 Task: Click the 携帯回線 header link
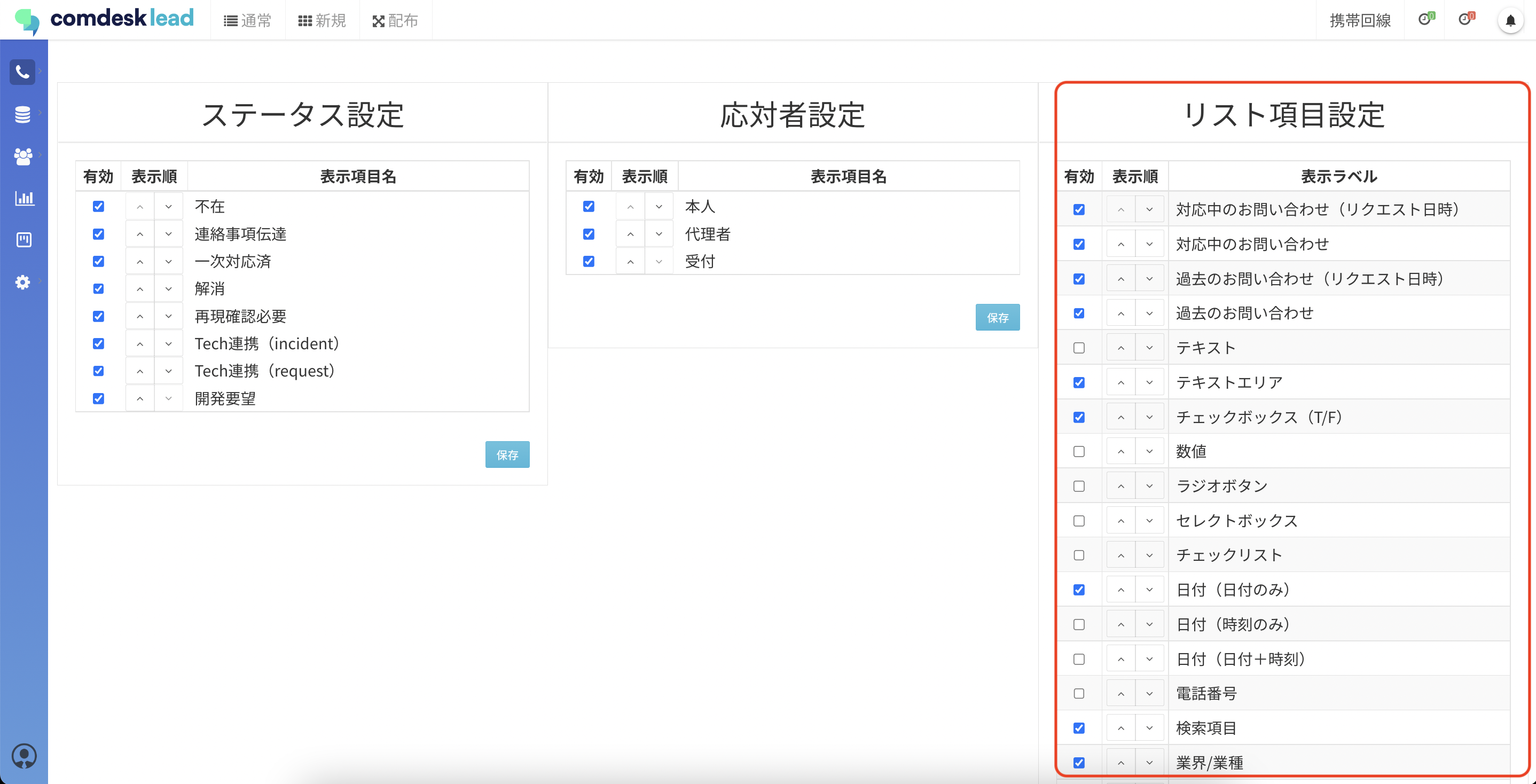click(x=1360, y=21)
